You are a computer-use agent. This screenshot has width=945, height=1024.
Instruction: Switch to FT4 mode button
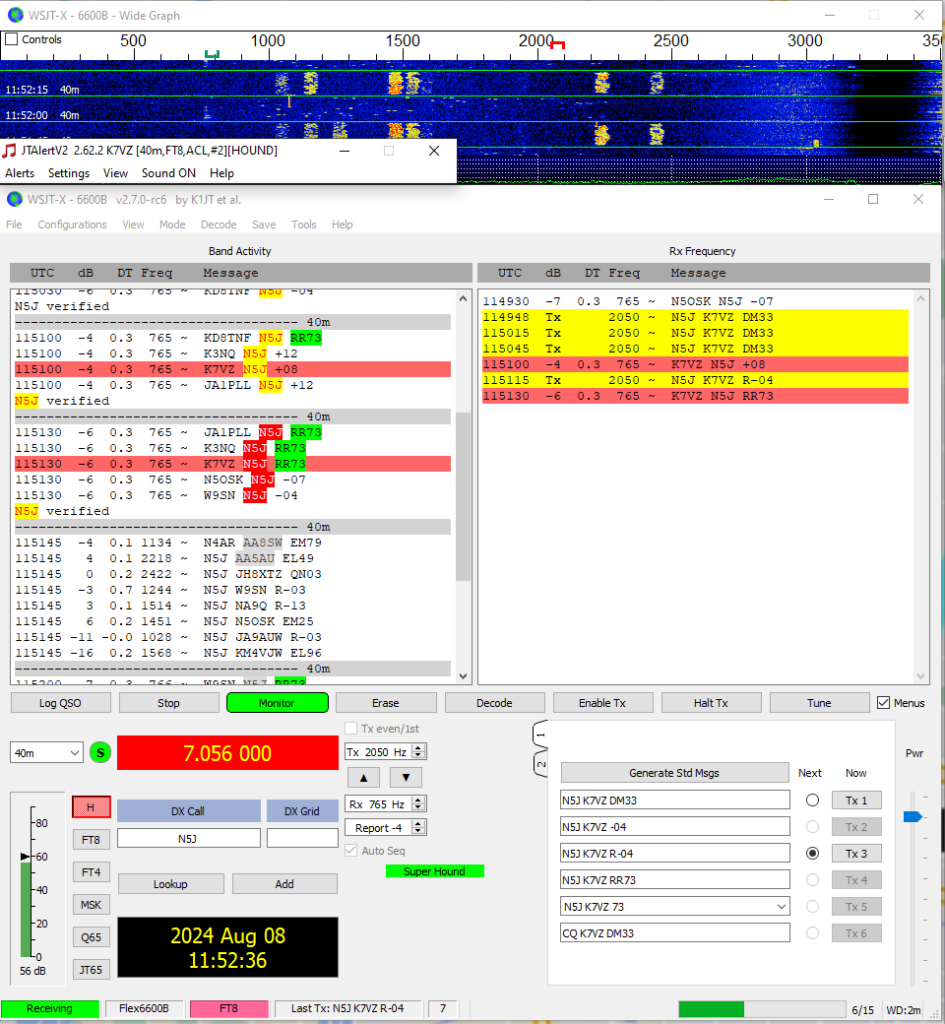click(x=91, y=872)
